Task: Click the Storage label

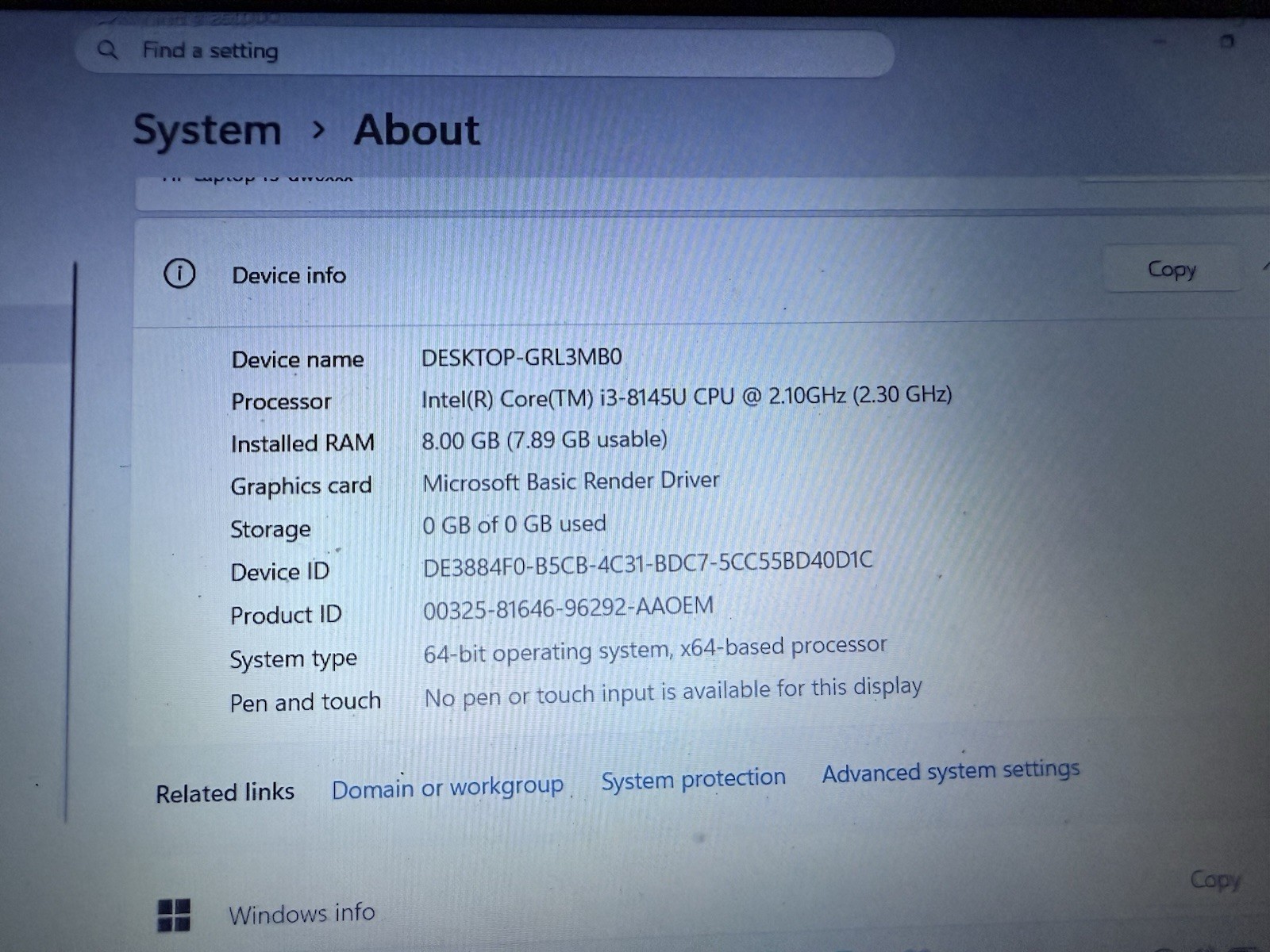Action: (271, 529)
